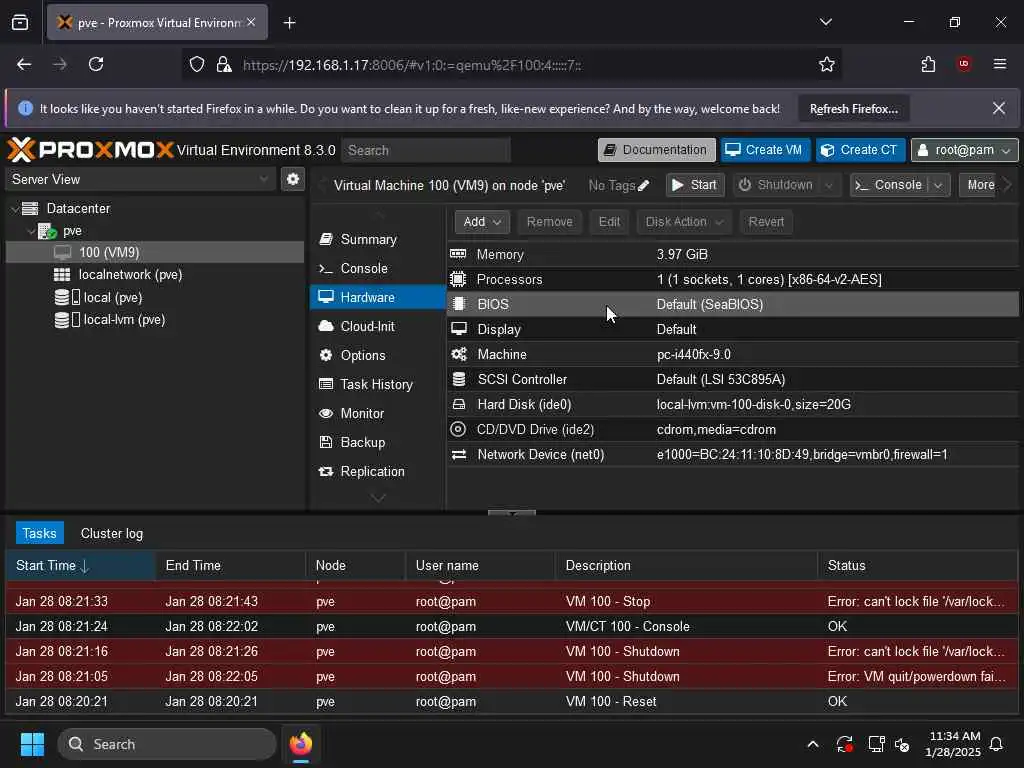This screenshot has width=1024, height=768.
Task: Open the notifications bell in taskbar
Action: tap(997, 744)
